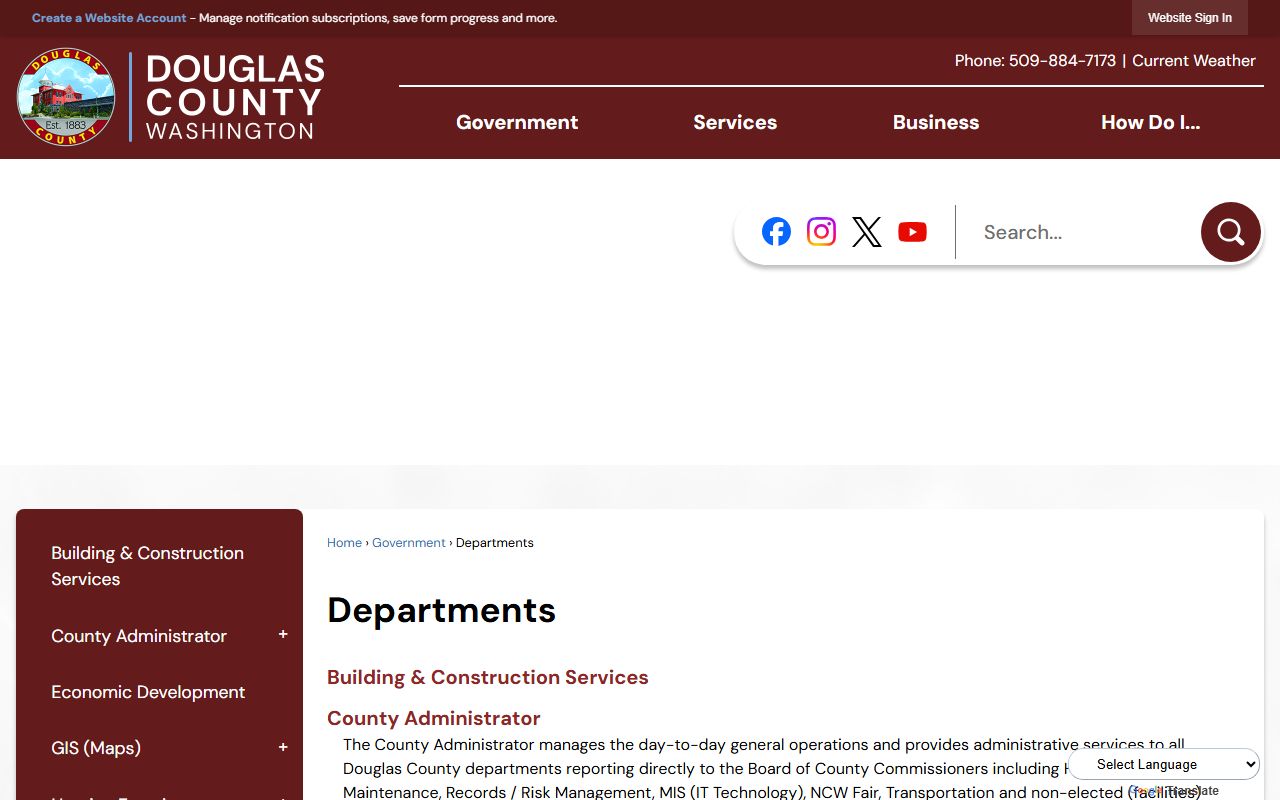Screen dimensions: 1280x800
Task: Open the X (Twitter) social icon
Action: [x=867, y=232]
